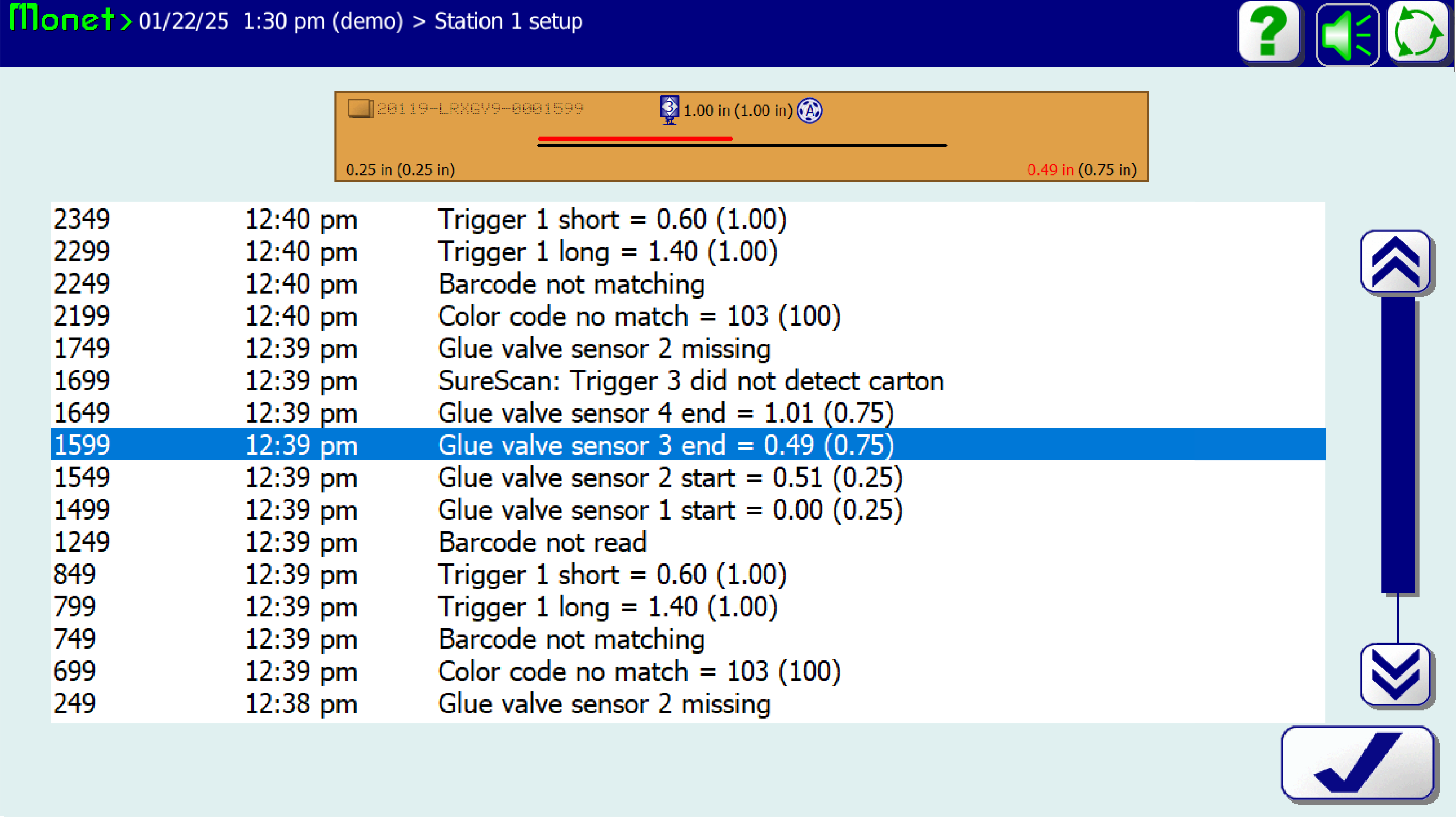Viewport: 1456px width, 817px height.
Task: Open the help question mark button
Action: pos(1269,32)
